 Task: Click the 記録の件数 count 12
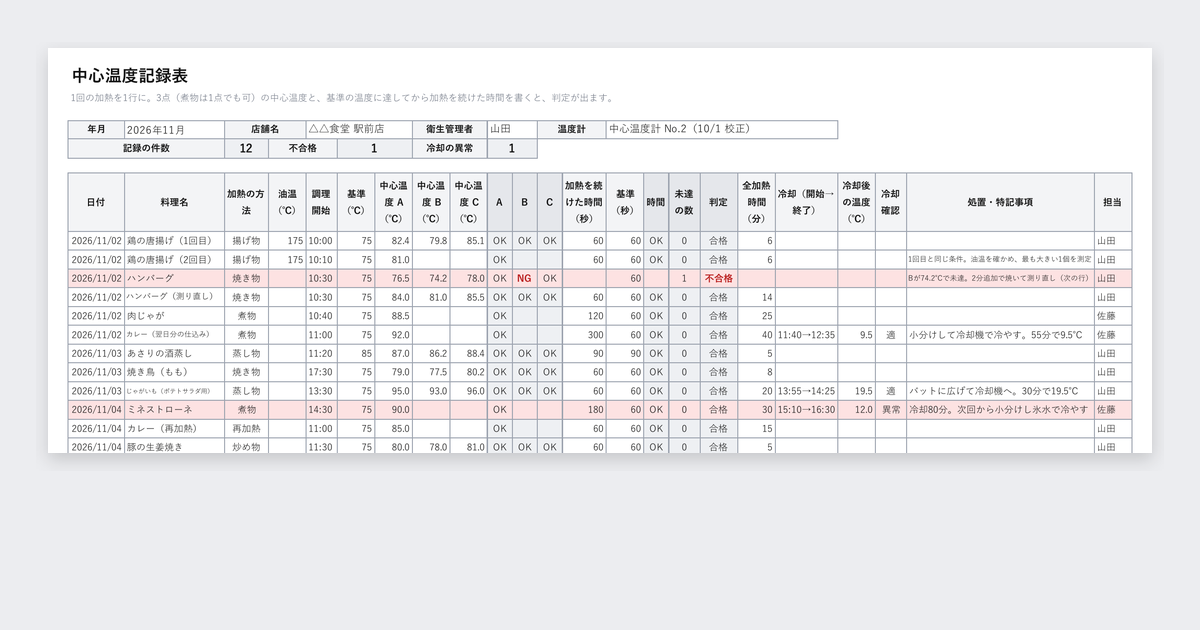click(246, 149)
